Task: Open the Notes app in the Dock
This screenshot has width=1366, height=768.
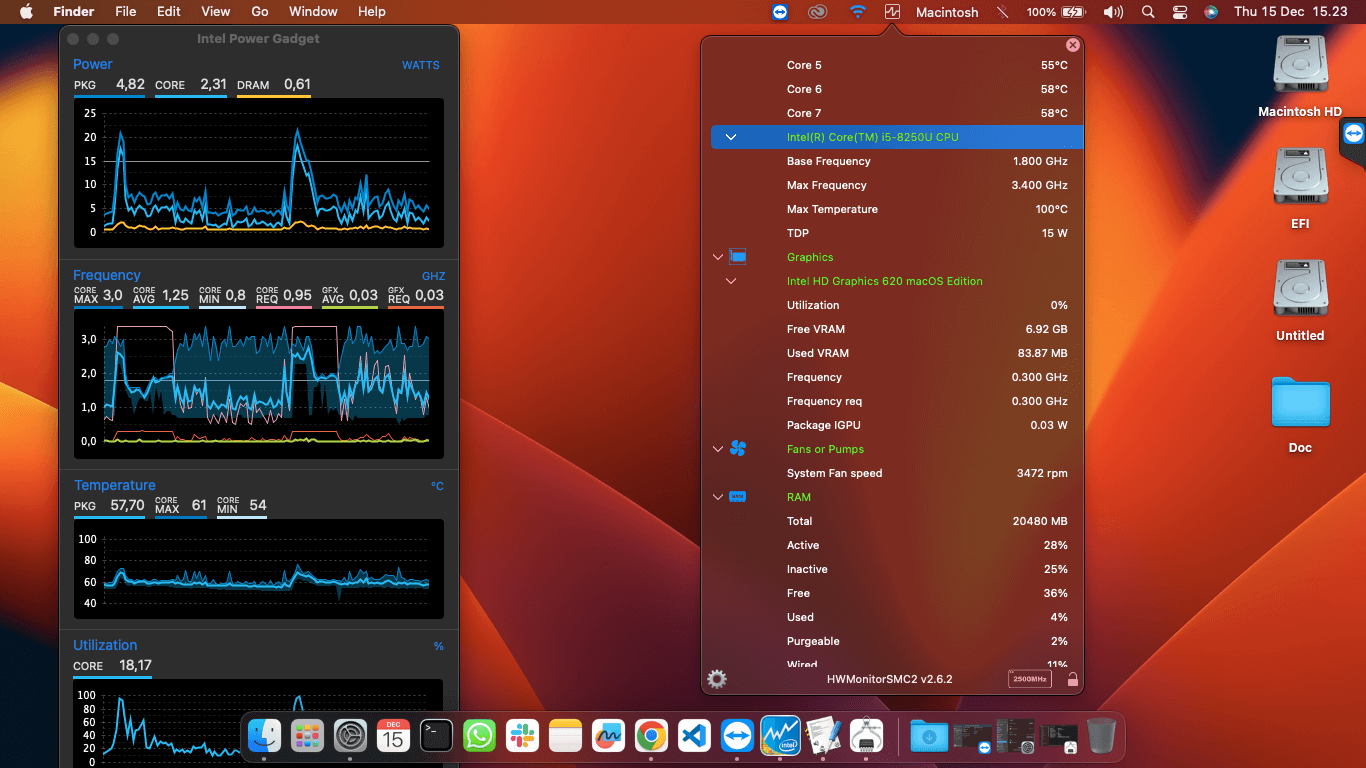Action: (x=565, y=737)
